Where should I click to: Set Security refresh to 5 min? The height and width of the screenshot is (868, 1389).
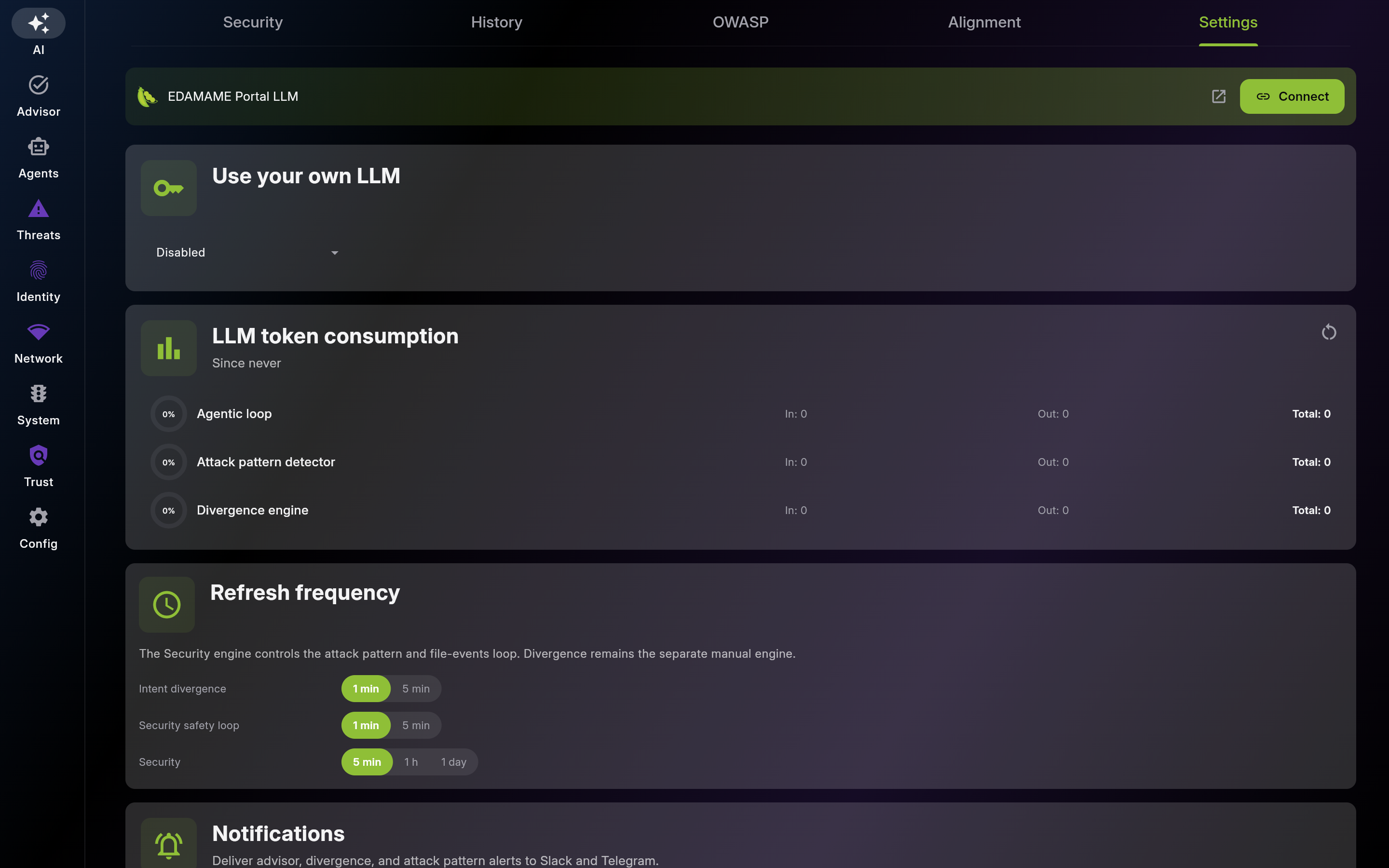367,762
